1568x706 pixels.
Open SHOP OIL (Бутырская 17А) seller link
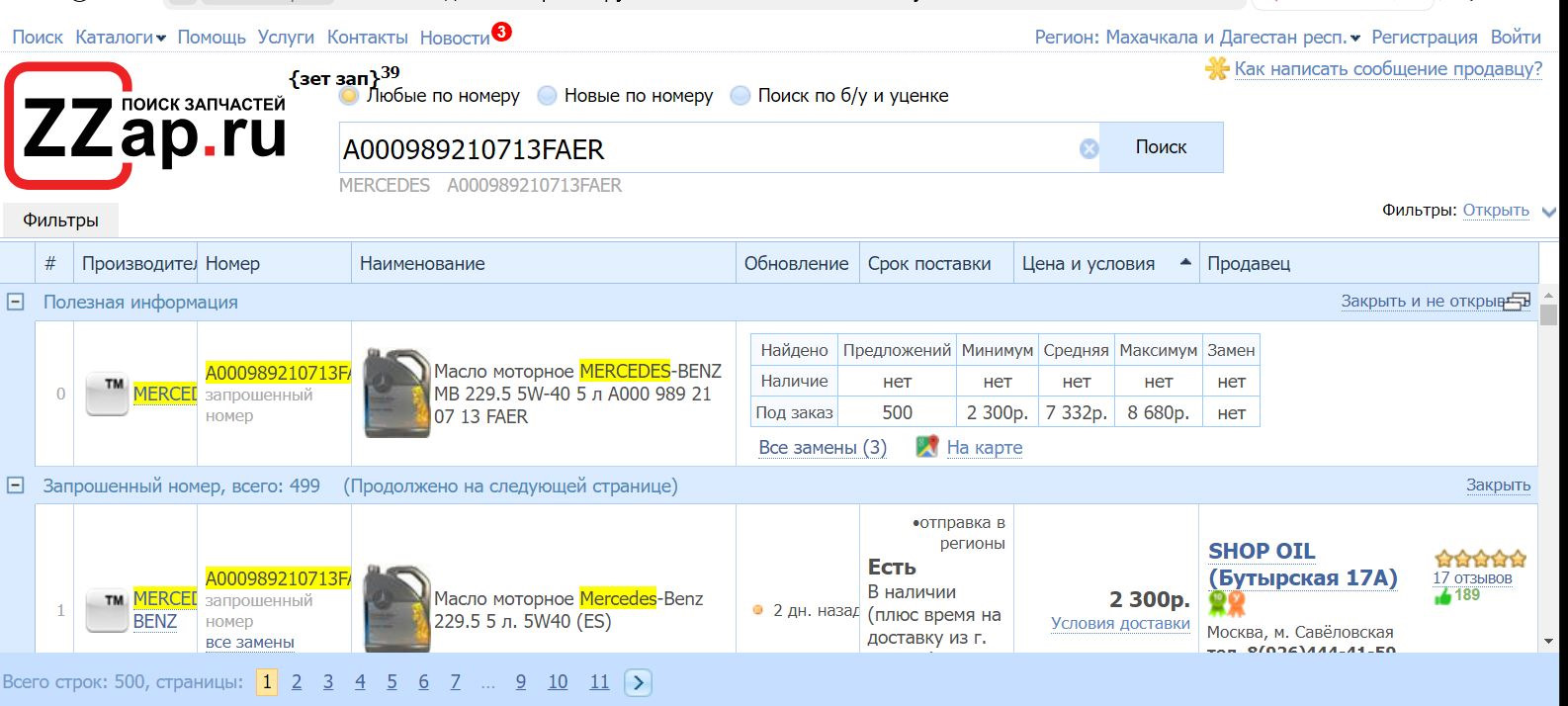coord(1303,565)
